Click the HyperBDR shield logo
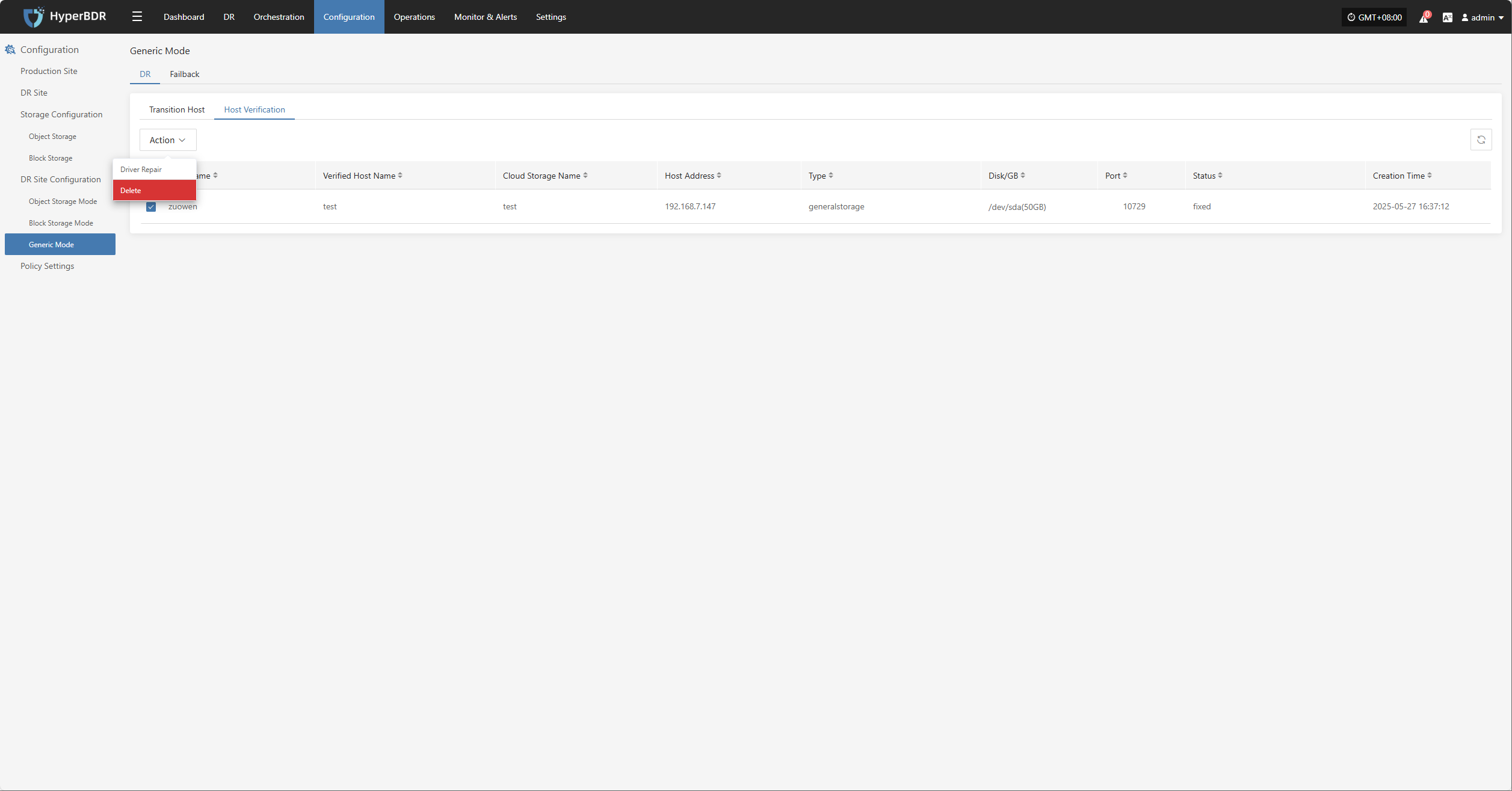The height and width of the screenshot is (791, 1512). pos(34,17)
